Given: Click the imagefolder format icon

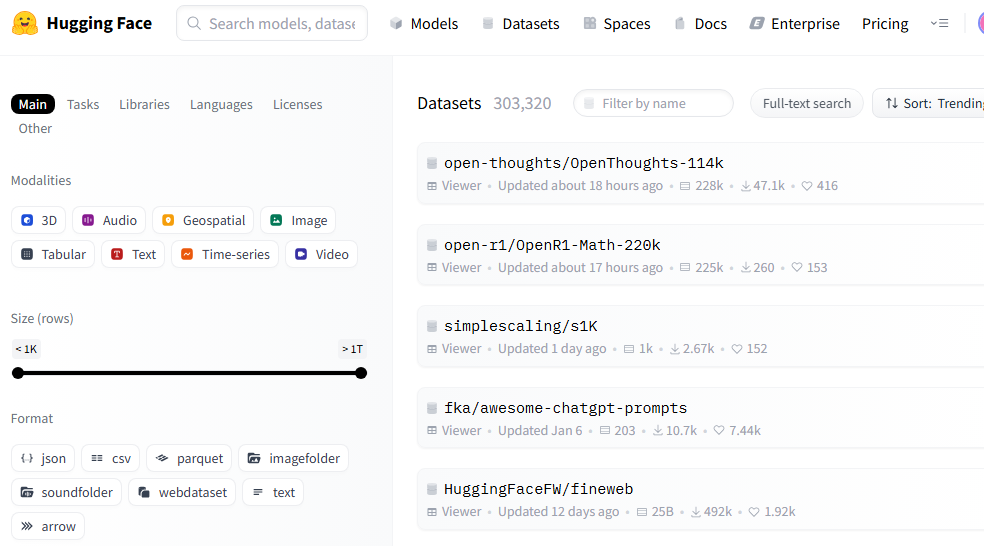Looking at the screenshot, I should [254, 458].
